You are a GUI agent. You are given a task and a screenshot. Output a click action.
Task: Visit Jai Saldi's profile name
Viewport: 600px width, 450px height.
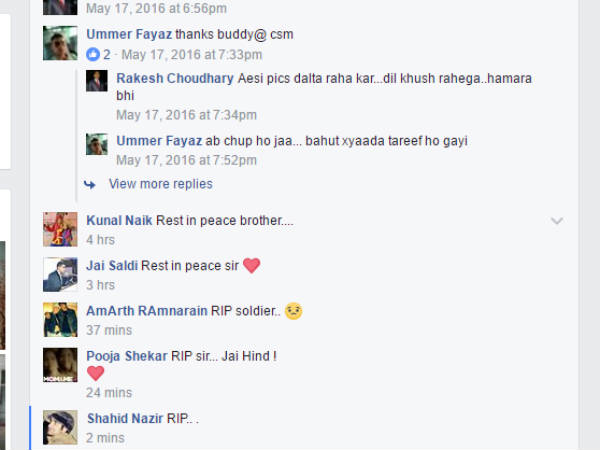112,266
